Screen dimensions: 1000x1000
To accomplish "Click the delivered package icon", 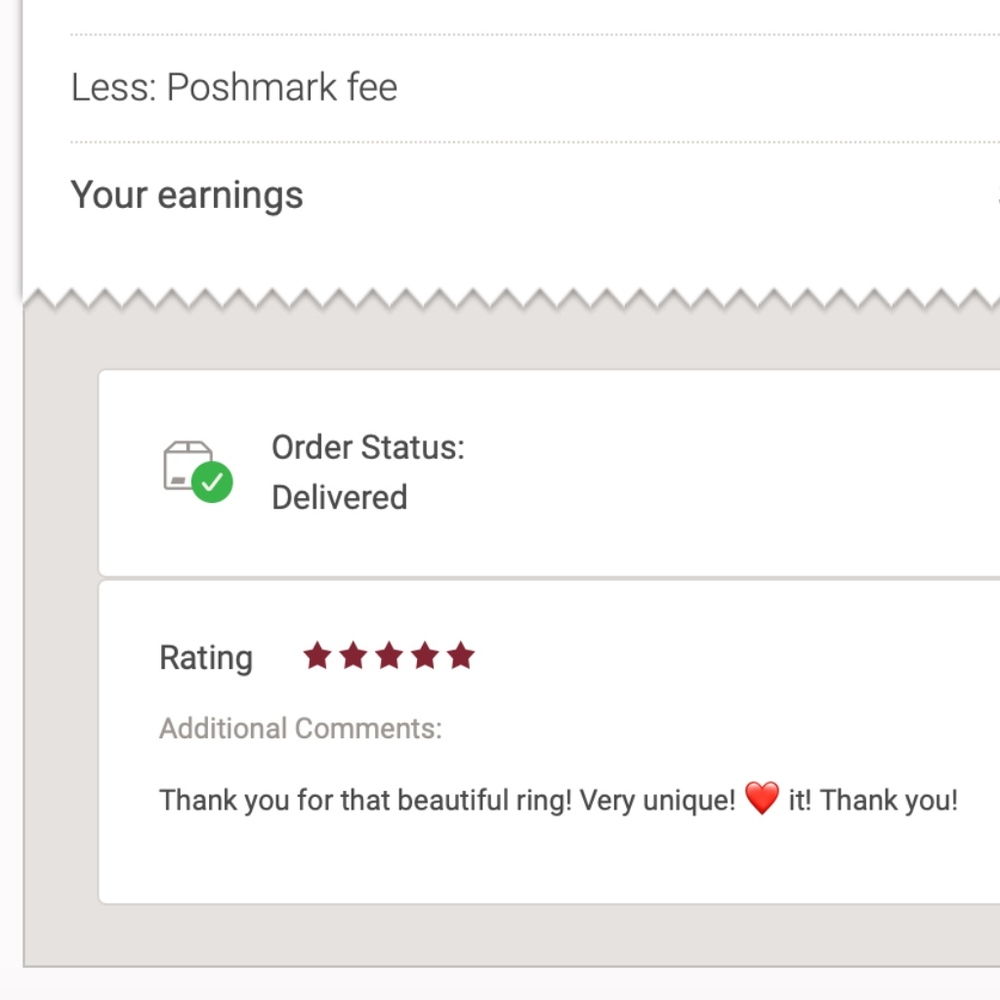I will point(198,471).
